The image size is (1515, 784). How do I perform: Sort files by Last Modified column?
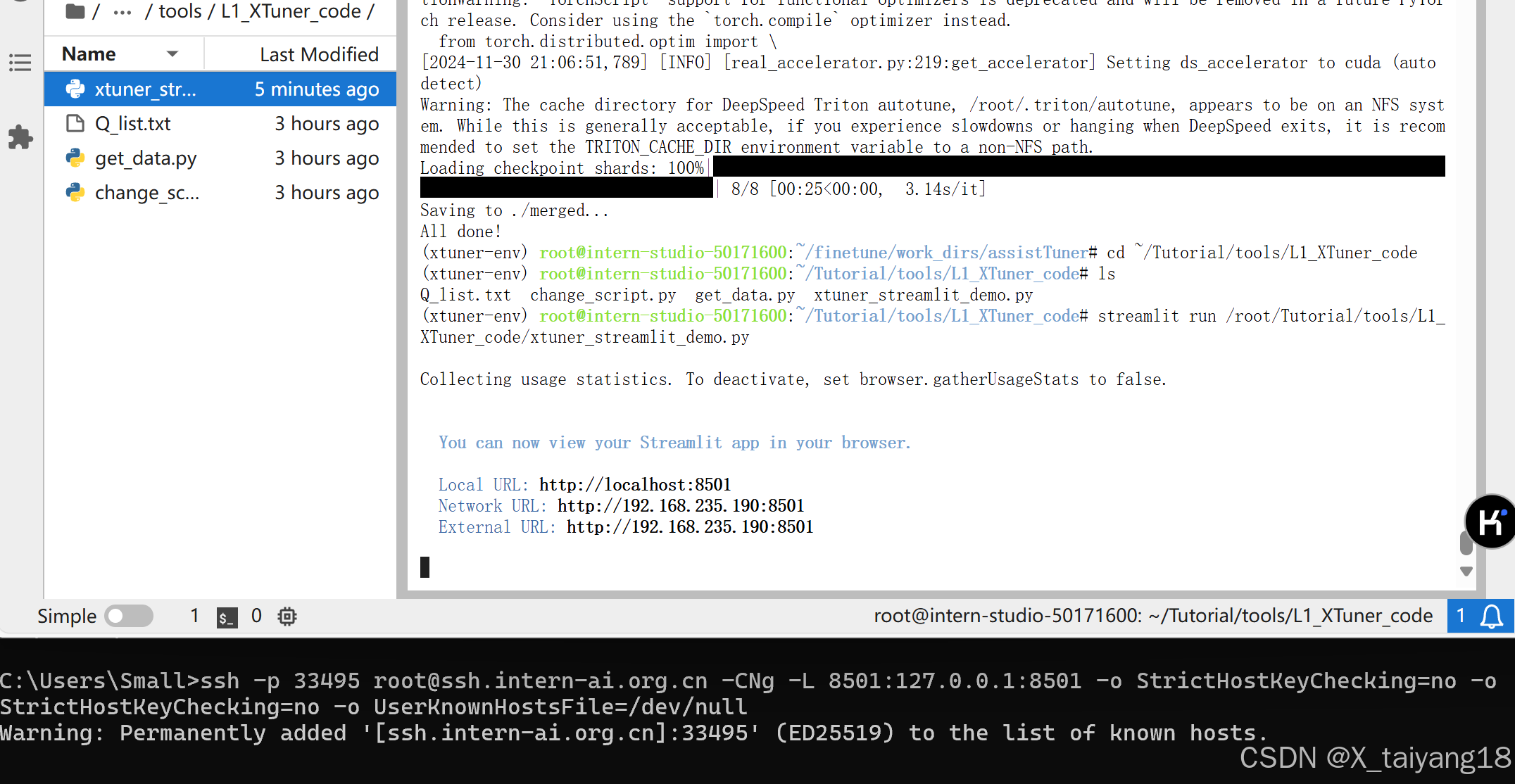[318, 54]
